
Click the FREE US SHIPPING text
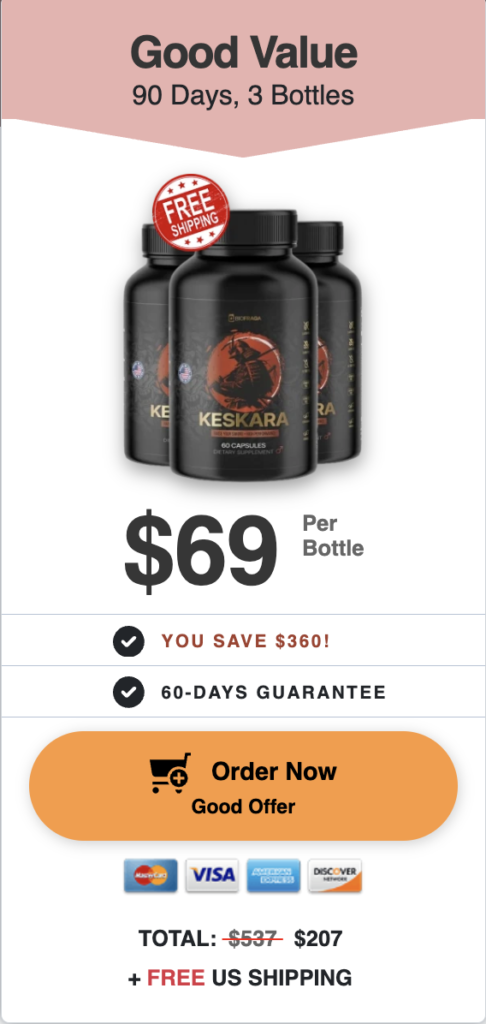(240, 978)
